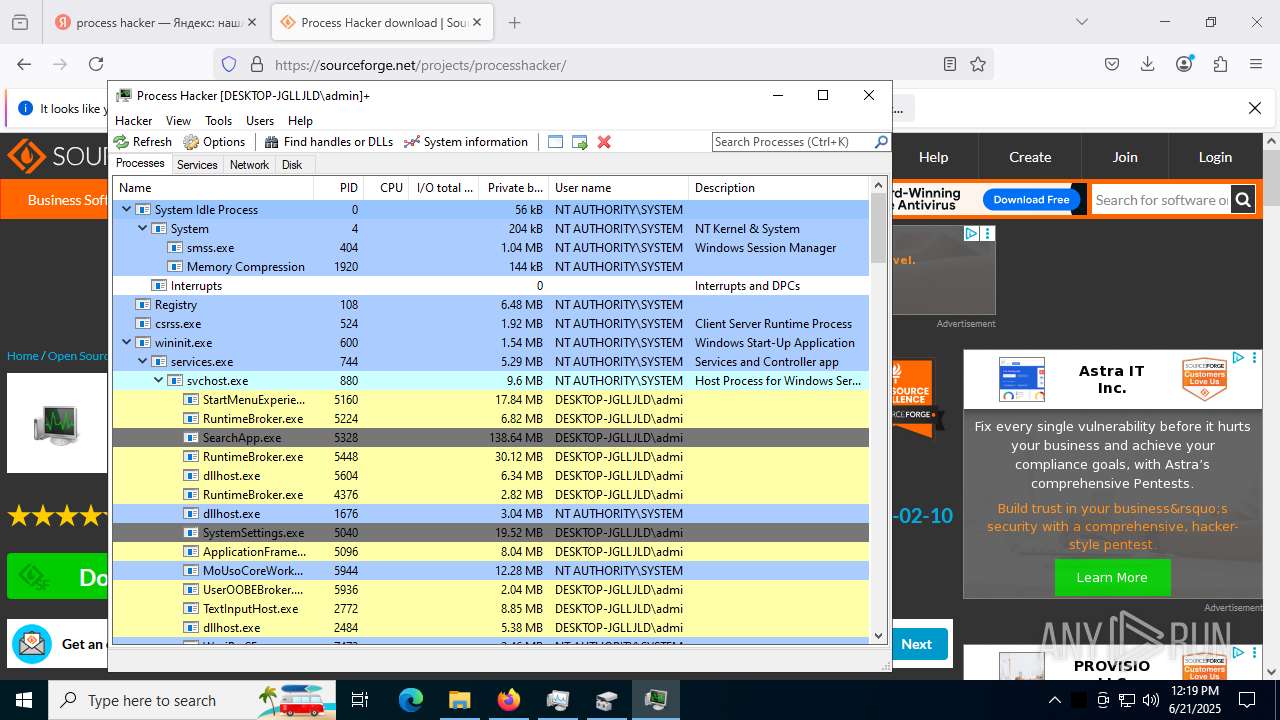Select the SearchApp.exe process row

coord(491,438)
